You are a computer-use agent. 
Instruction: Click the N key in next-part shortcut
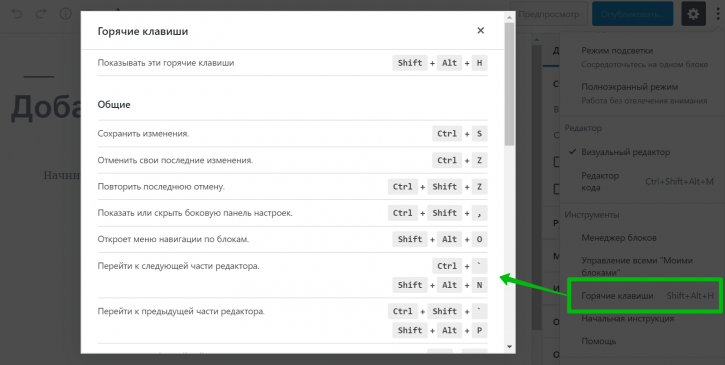[479, 285]
